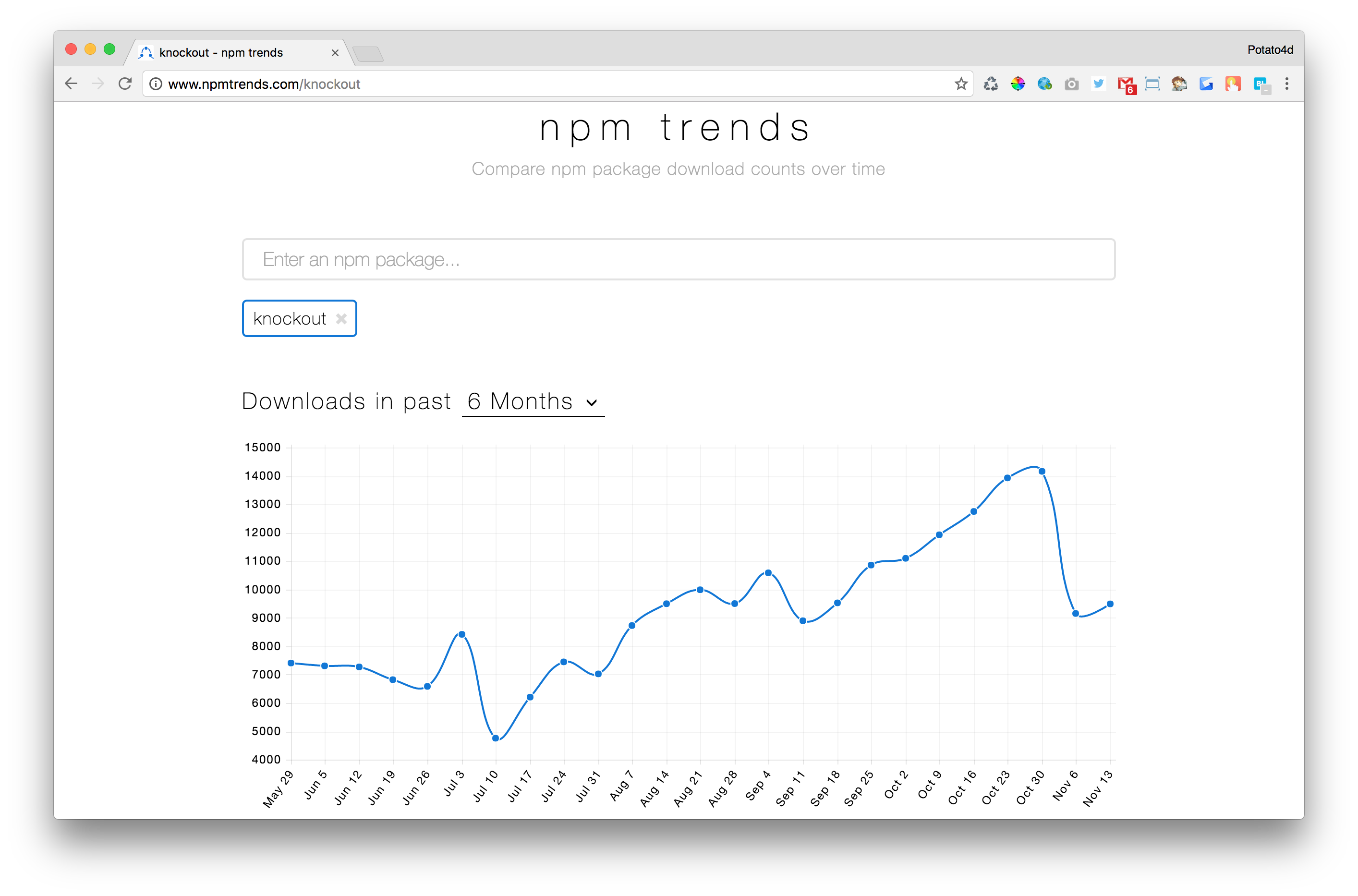This screenshot has height=896, width=1358.
Task: Click the npm trends logo icon in the tab
Action: pyautogui.click(x=146, y=52)
